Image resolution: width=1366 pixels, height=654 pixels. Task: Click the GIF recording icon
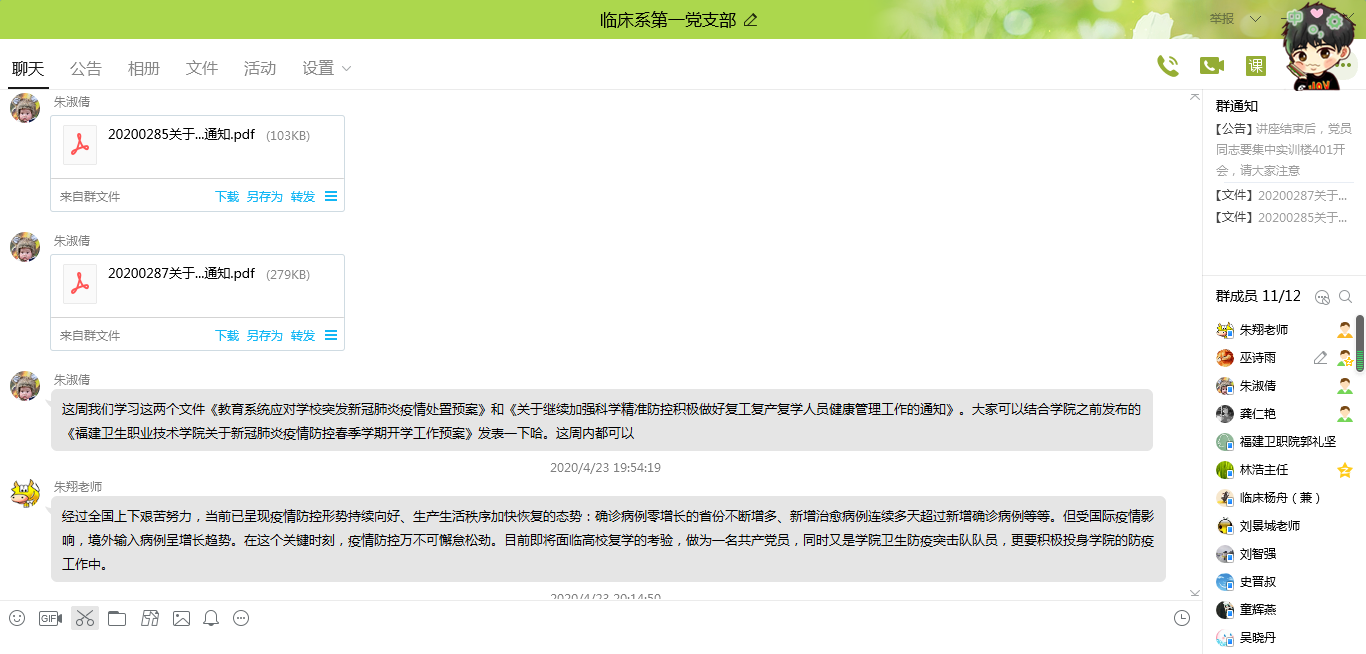[x=50, y=618]
